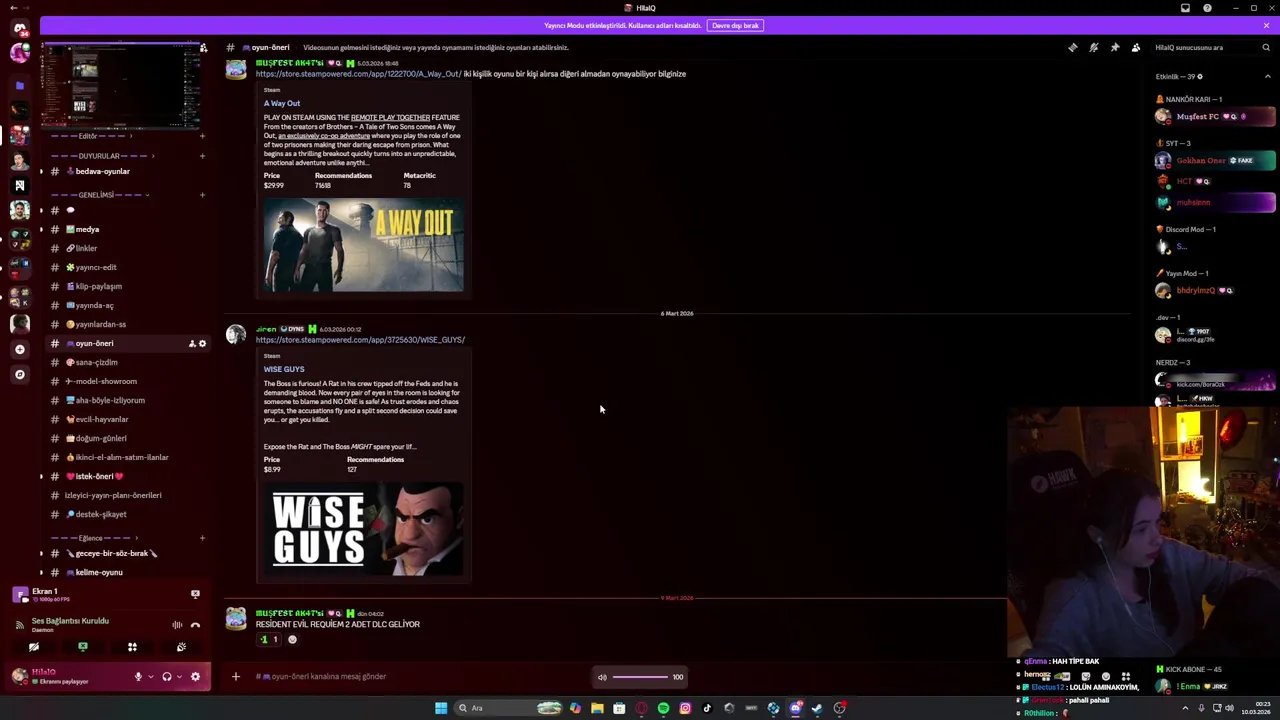Open the Inbox icon in title bar
The height and width of the screenshot is (720, 1280).
pyautogui.click(x=1185, y=8)
